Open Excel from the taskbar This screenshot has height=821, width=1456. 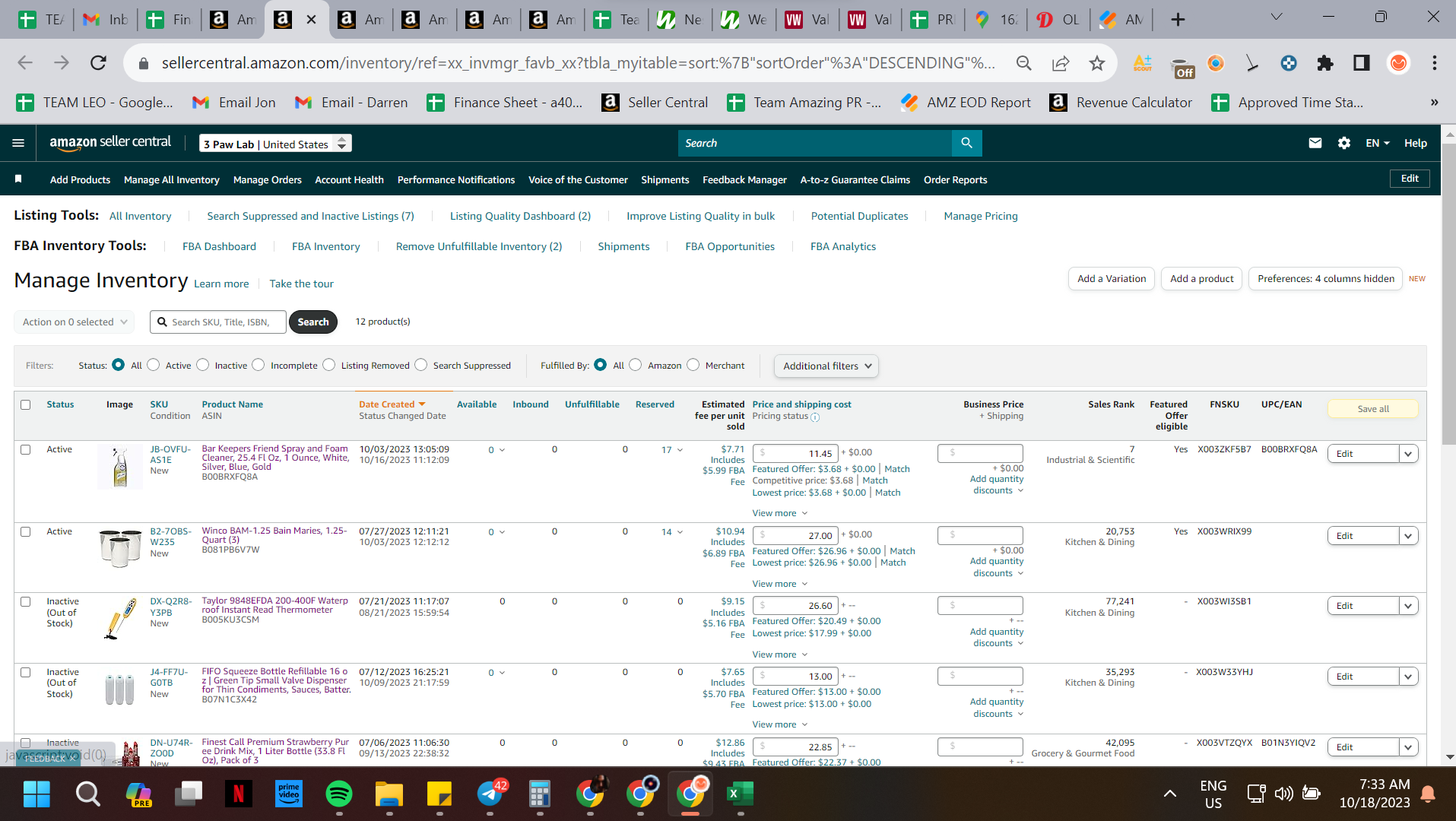[740, 794]
